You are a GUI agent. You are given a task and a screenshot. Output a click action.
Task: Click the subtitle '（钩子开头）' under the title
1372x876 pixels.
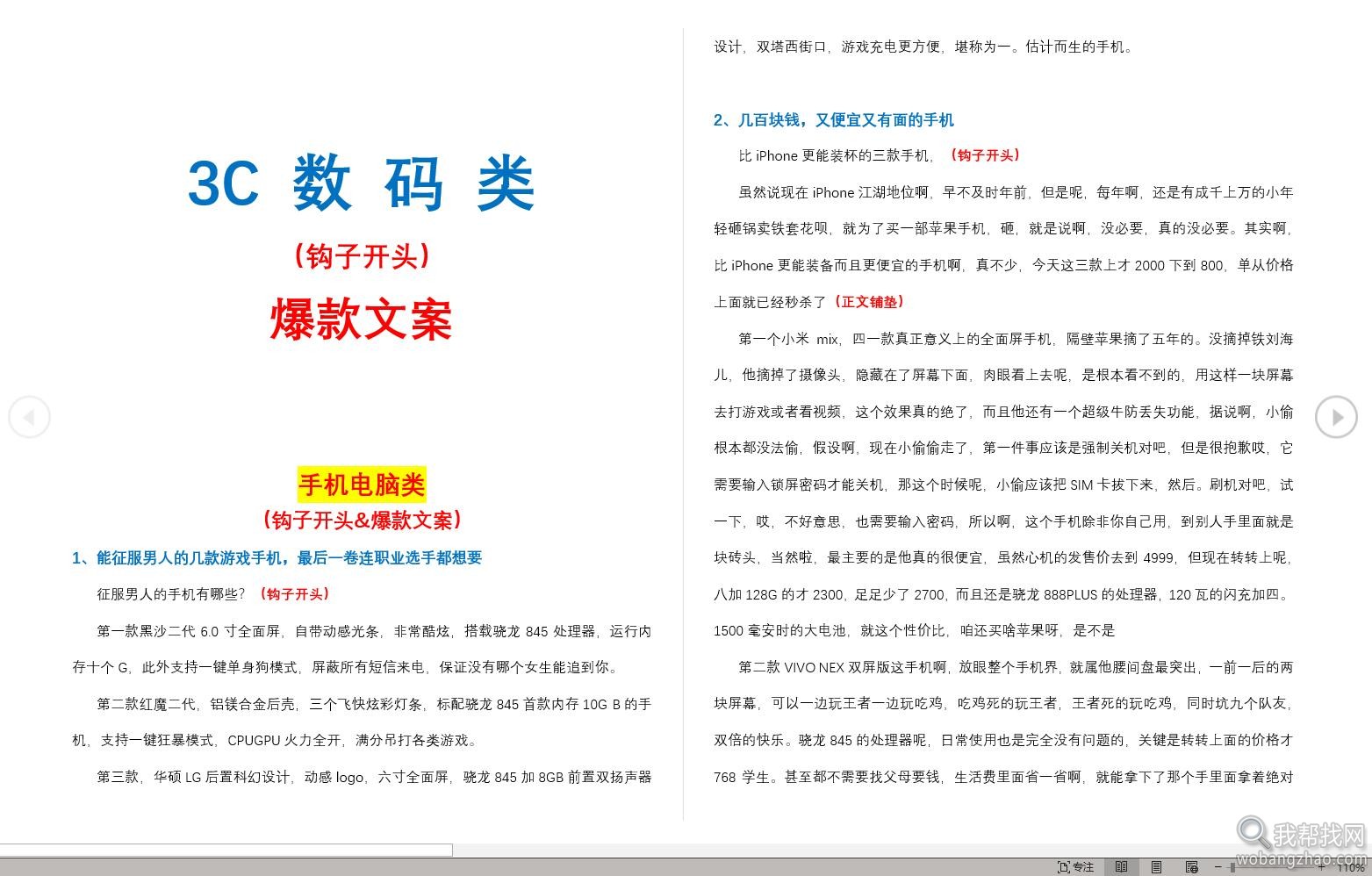[361, 255]
